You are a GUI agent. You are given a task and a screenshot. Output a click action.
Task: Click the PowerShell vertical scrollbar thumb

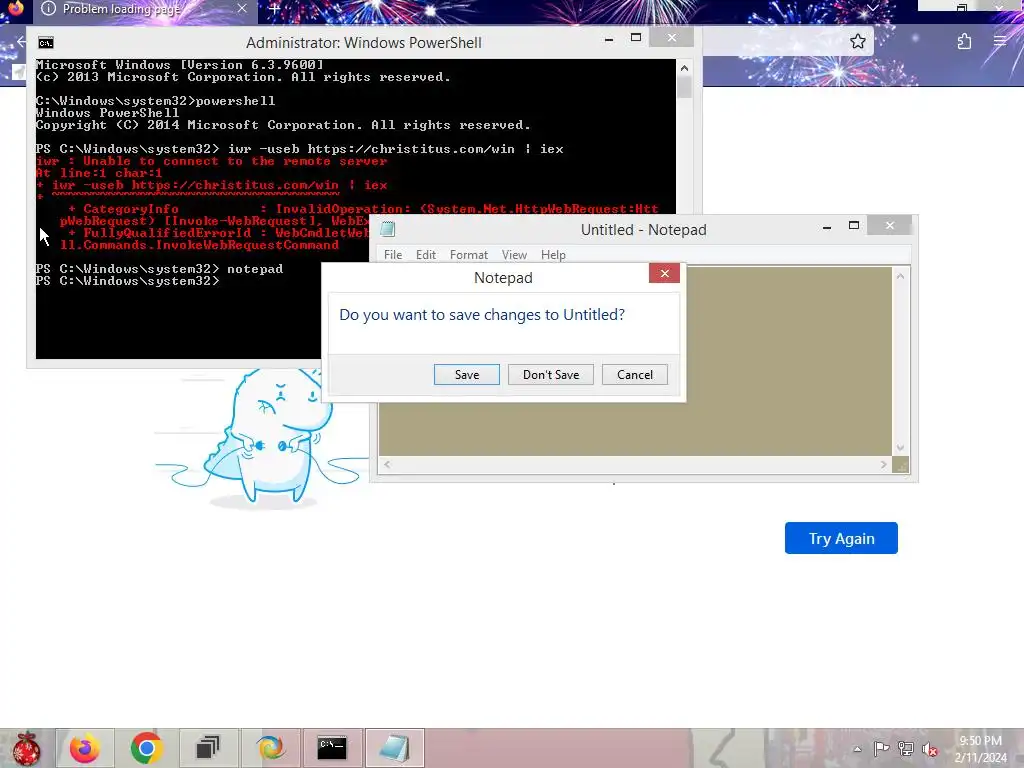[684, 87]
